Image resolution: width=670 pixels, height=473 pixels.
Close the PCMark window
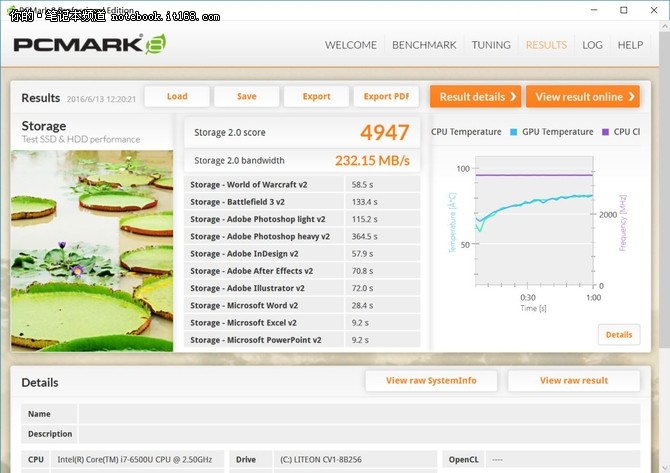coord(654,10)
